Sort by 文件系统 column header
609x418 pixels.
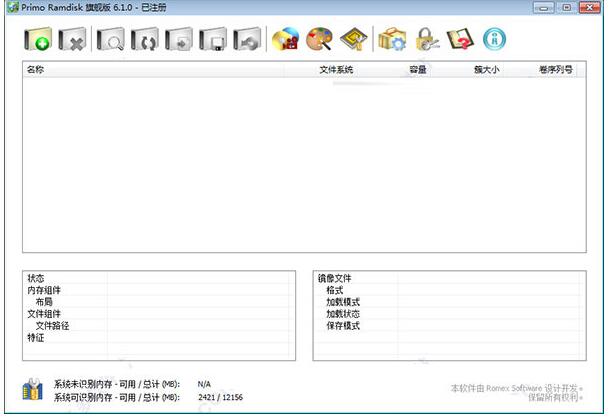(320, 70)
